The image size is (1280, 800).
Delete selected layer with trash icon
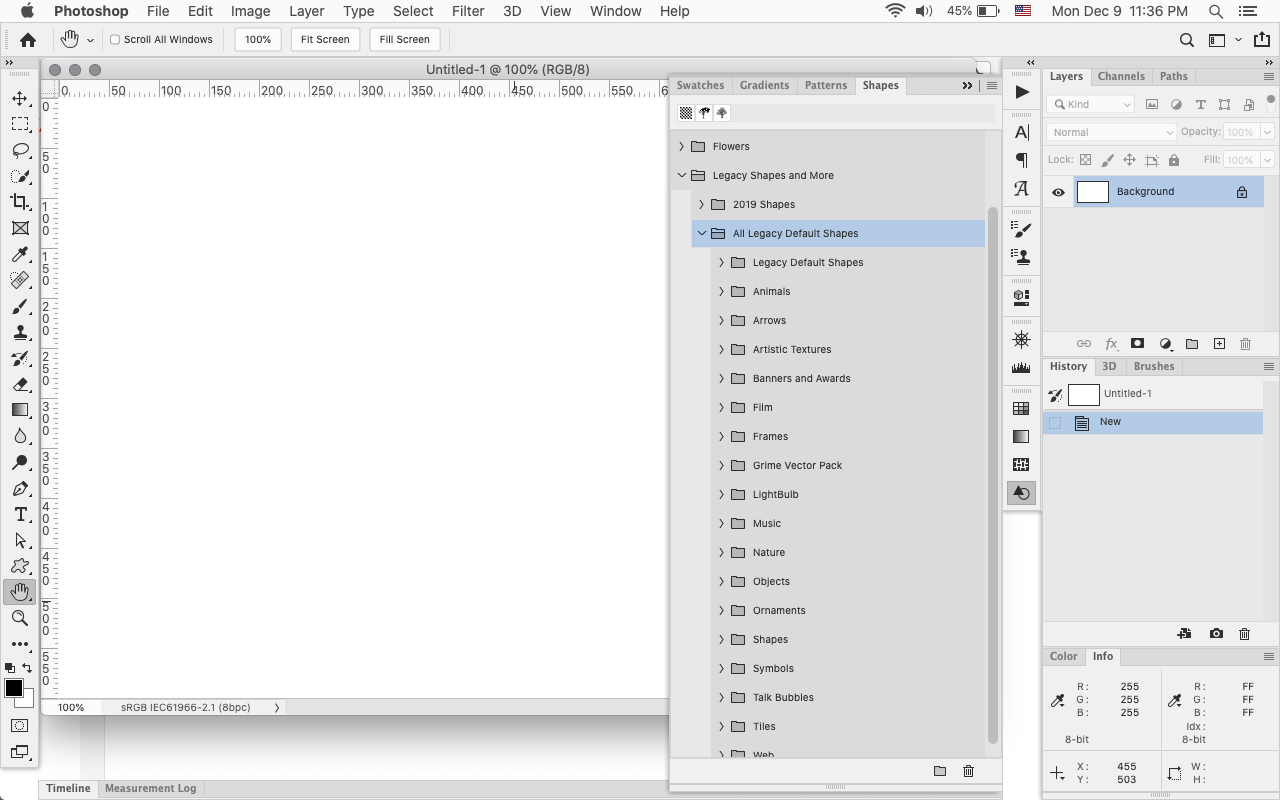pyautogui.click(x=1245, y=343)
